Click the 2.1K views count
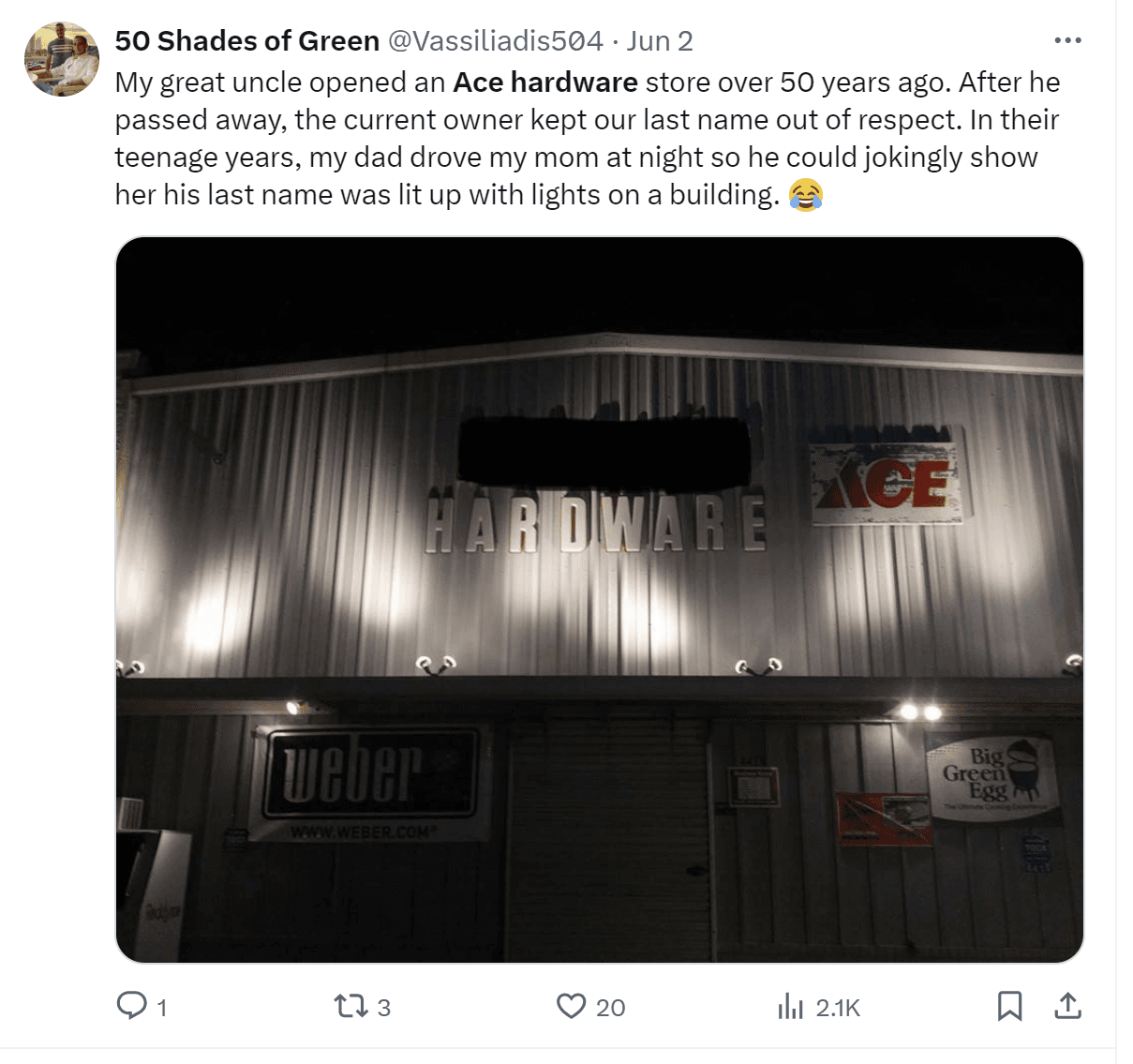The height and width of the screenshot is (1064, 1133). pos(838,1008)
